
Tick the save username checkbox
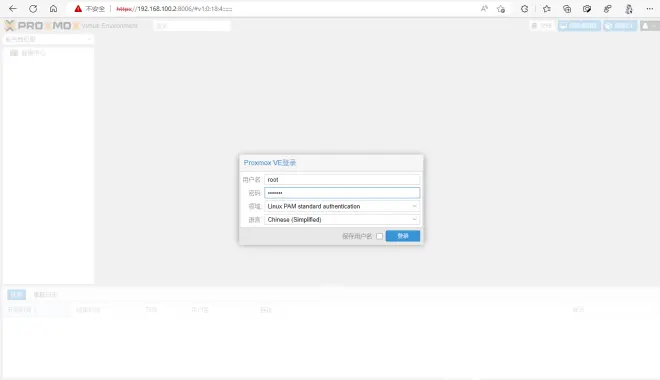coord(379,236)
